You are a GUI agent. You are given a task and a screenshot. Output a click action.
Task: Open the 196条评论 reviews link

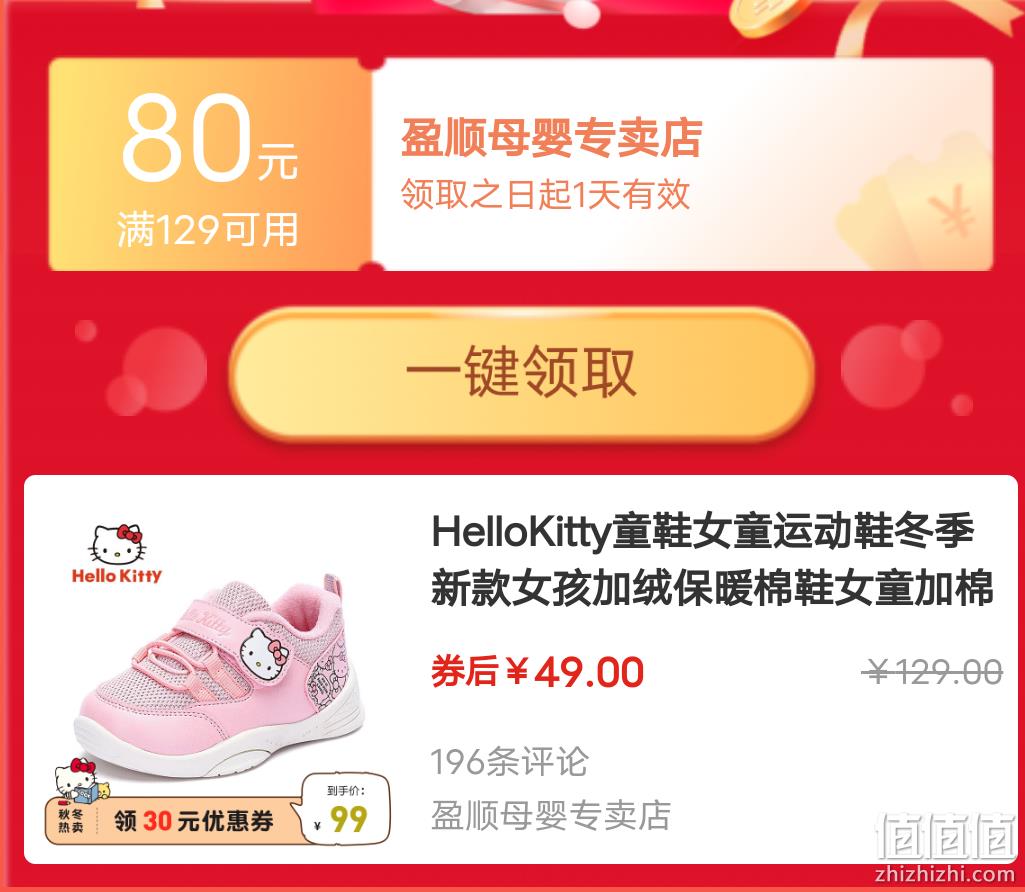tap(509, 762)
